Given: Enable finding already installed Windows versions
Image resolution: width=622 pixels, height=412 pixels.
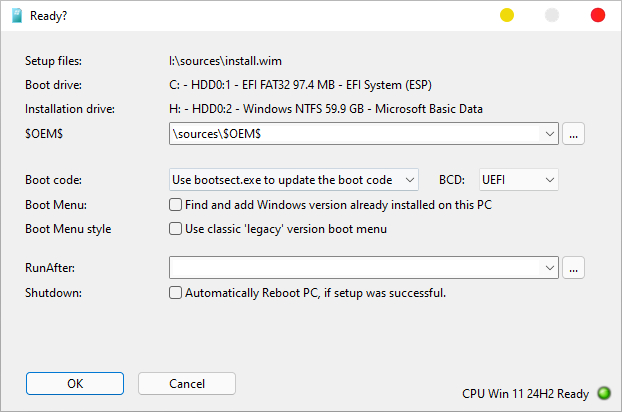Looking at the screenshot, I should [176, 204].
